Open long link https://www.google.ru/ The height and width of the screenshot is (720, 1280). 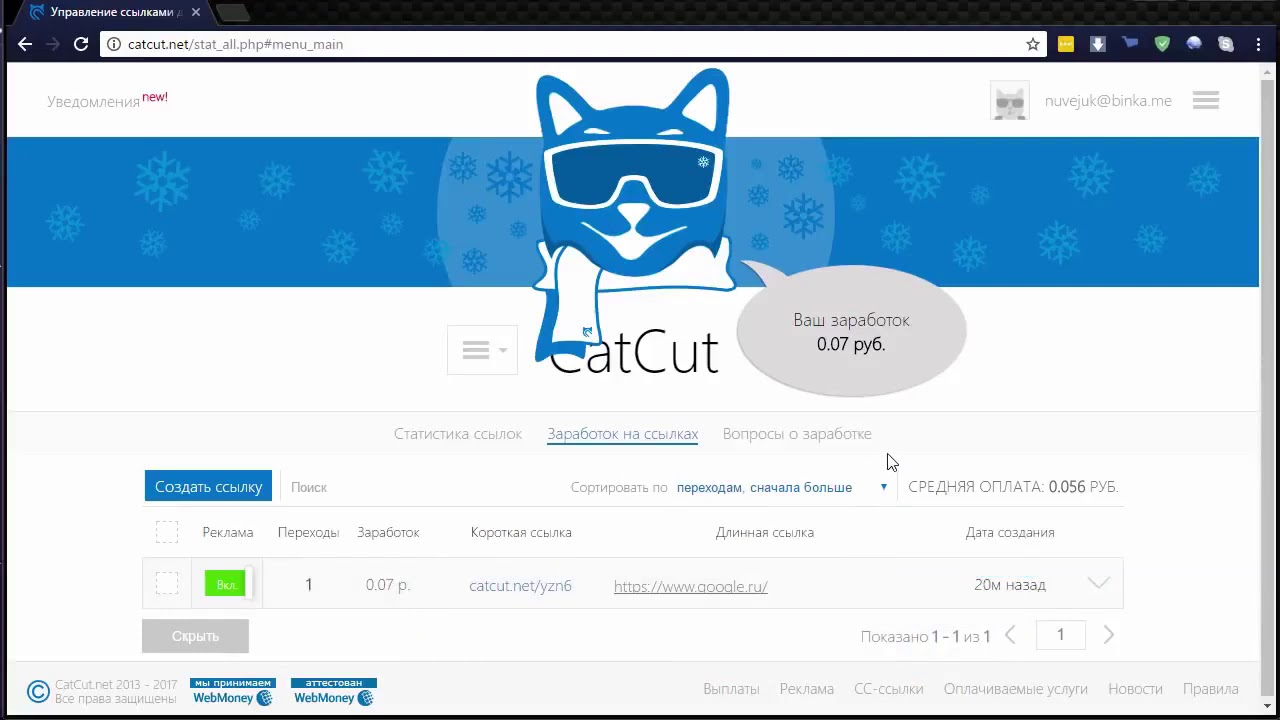click(x=691, y=586)
